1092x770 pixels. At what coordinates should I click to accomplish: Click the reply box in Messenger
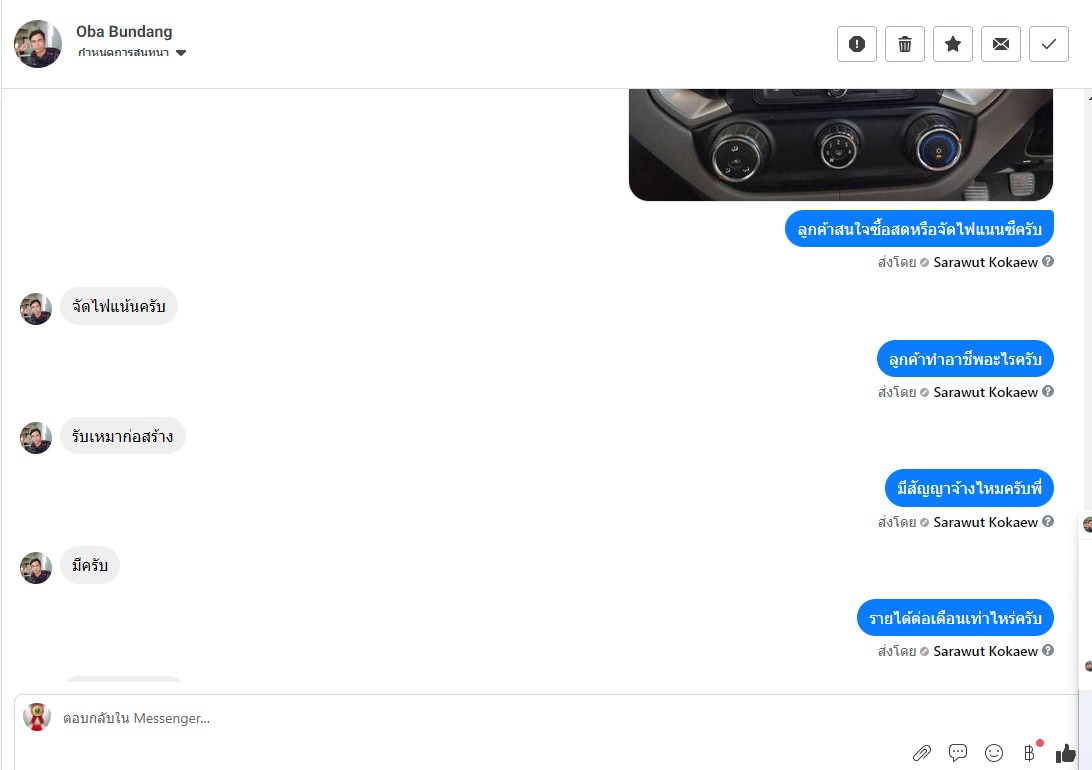488,718
